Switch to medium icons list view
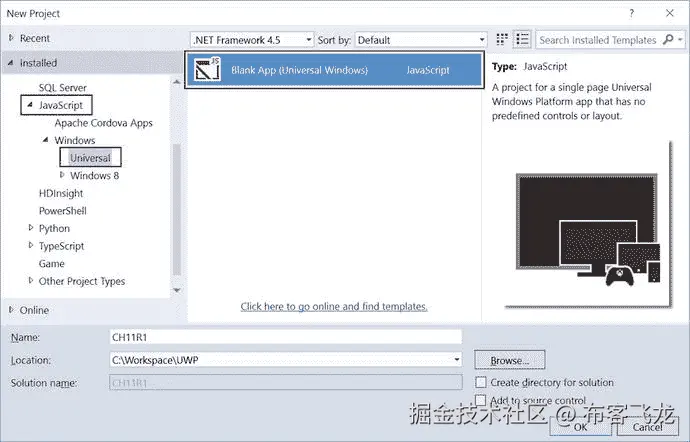 click(522, 40)
